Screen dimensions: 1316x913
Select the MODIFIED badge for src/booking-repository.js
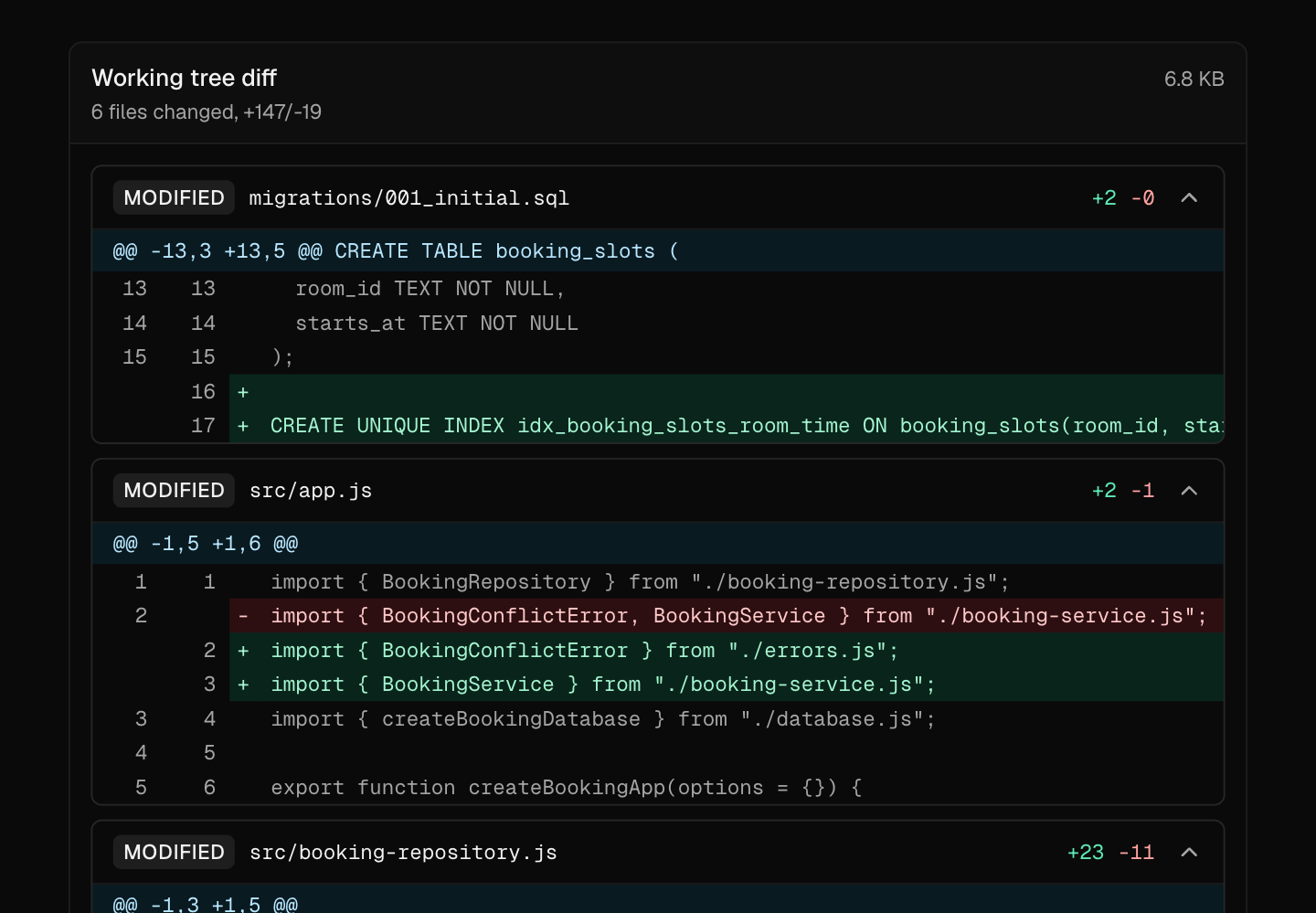(x=174, y=853)
